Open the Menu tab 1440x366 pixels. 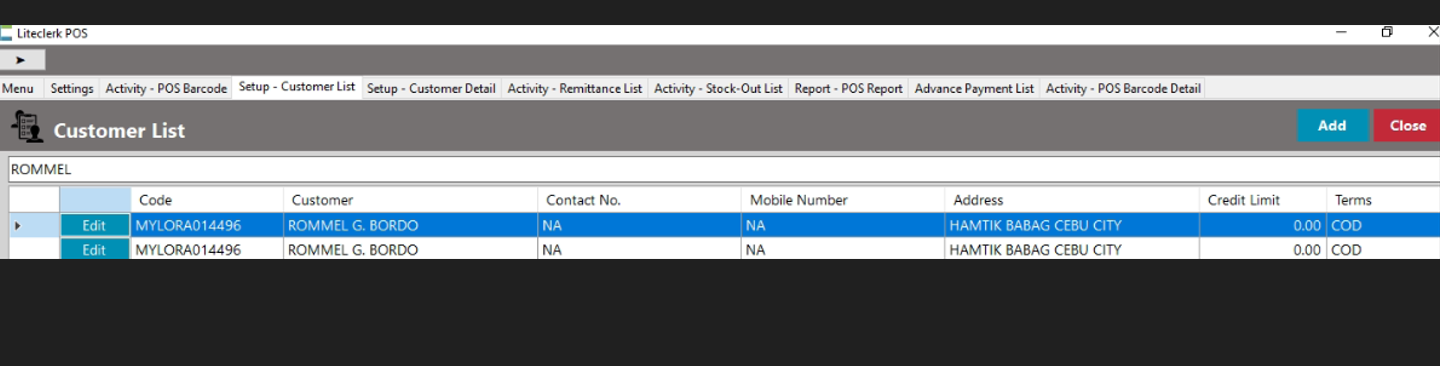[18, 88]
